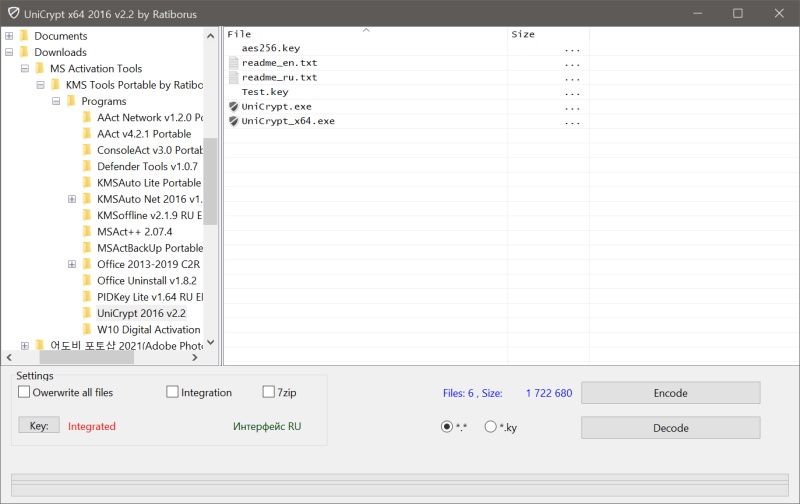Sort list by Size column header
The height and width of the screenshot is (504, 800).
[x=548, y=34]
